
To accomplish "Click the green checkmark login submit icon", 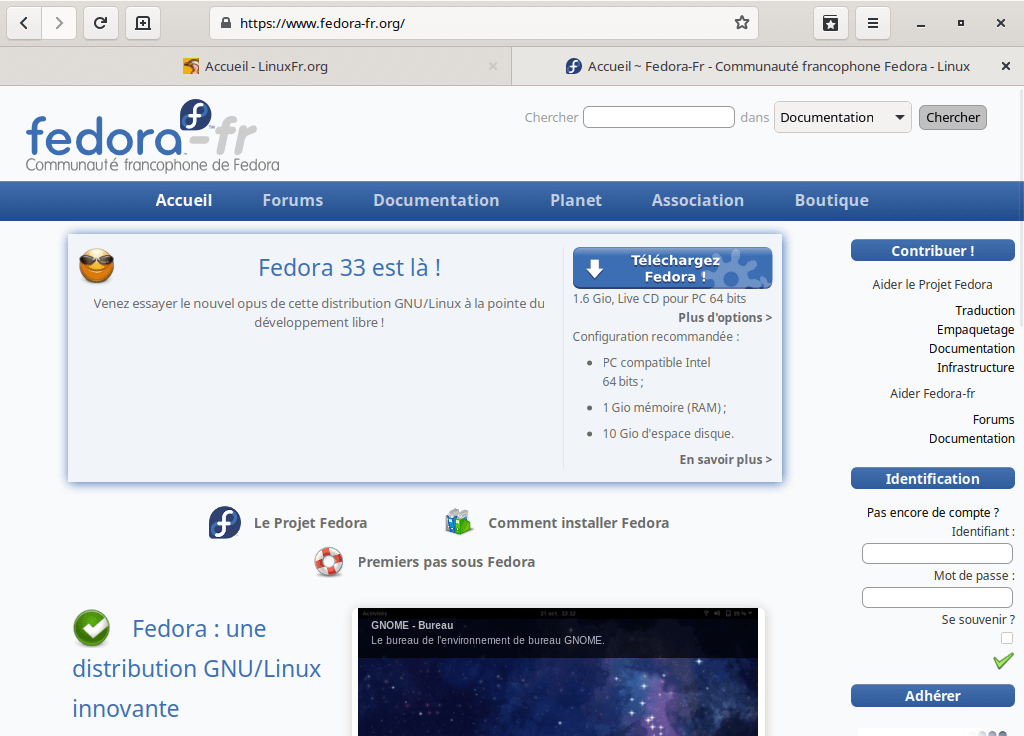I will [1003, 661].
